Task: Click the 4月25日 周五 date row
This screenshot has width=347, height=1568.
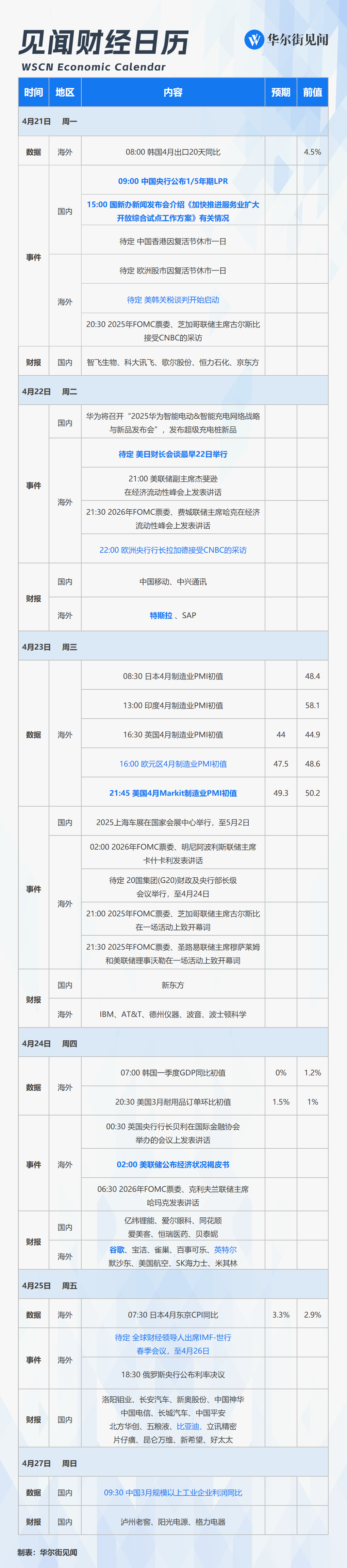Action: (173, 1286)
